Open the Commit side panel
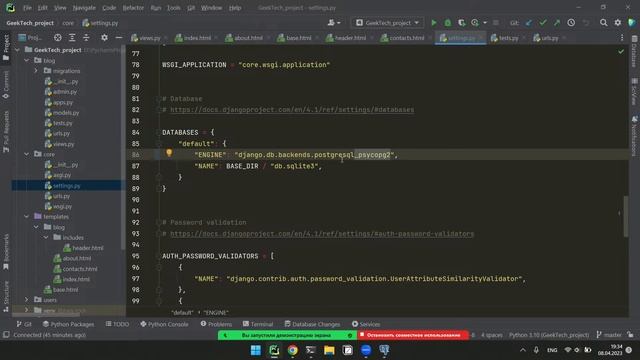Screen dimensions: 640x360 click(6, 85)
